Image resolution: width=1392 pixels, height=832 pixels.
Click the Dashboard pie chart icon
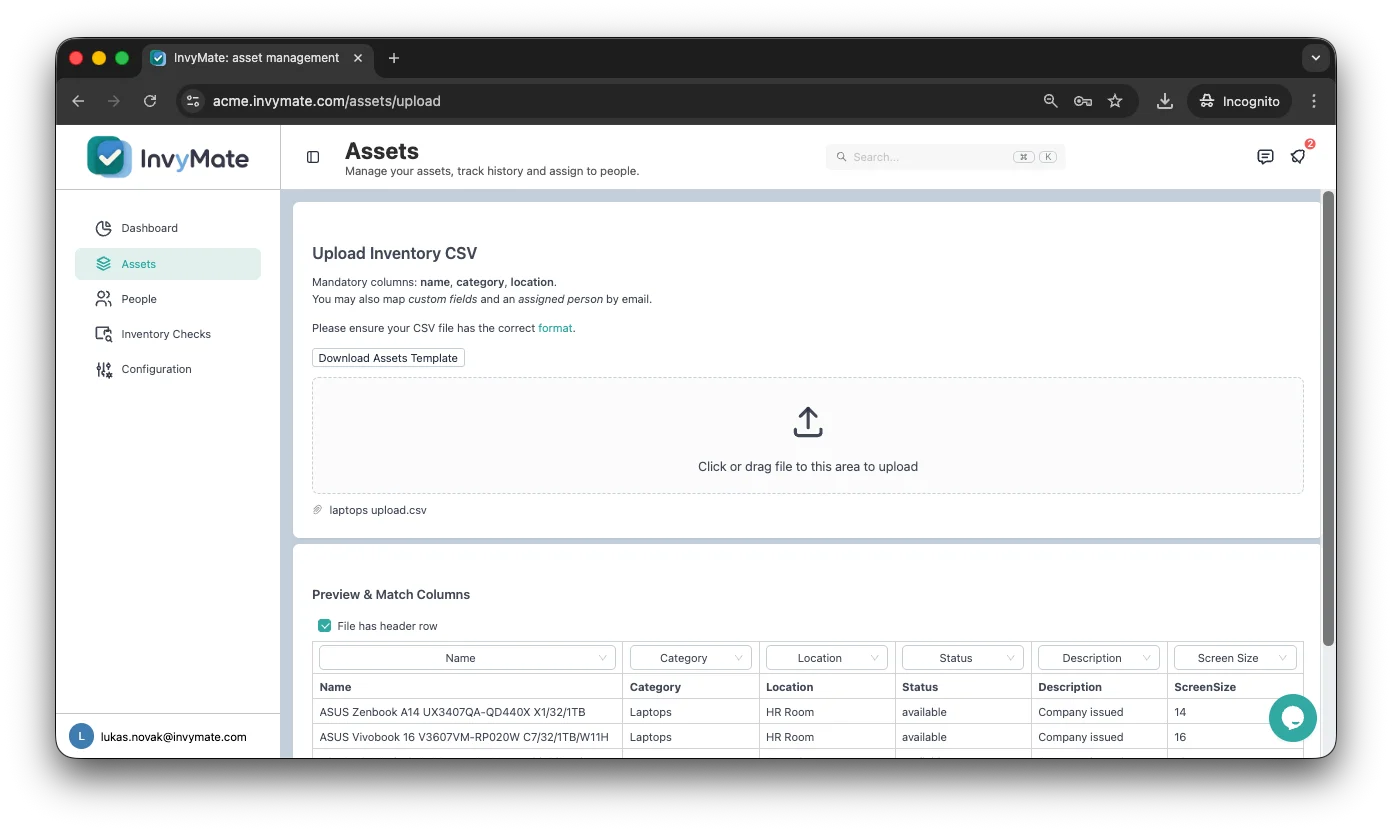click(104, 228)
